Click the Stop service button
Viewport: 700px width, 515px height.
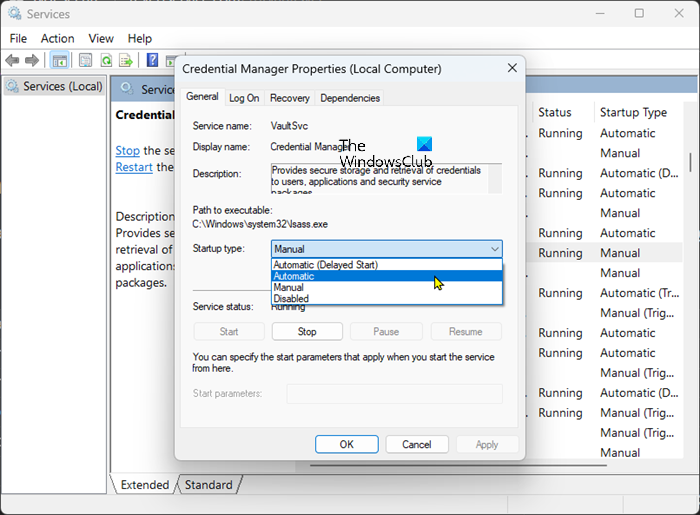click(307, 332)
